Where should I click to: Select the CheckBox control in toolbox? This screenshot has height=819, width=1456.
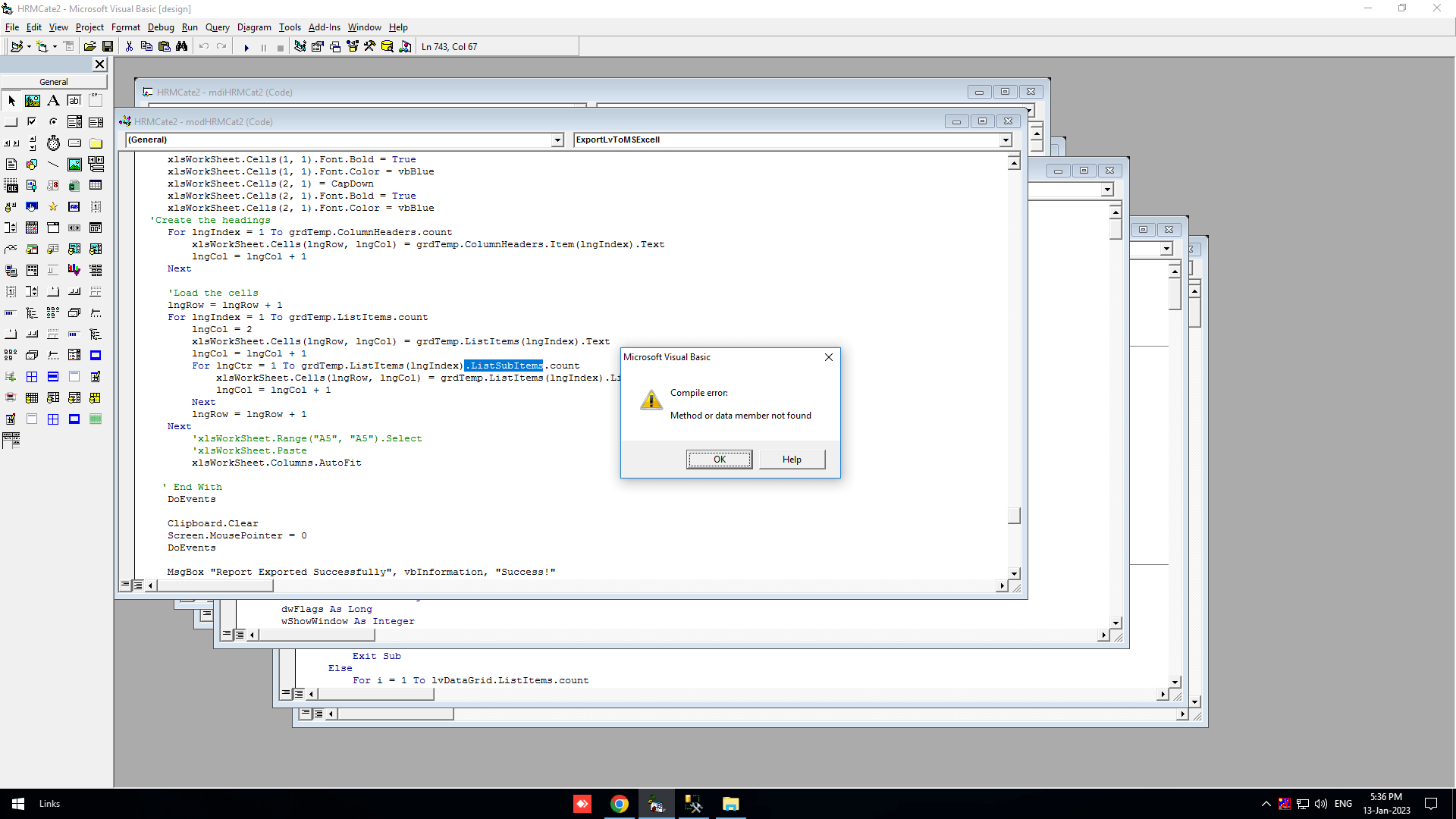click(32, 121)
